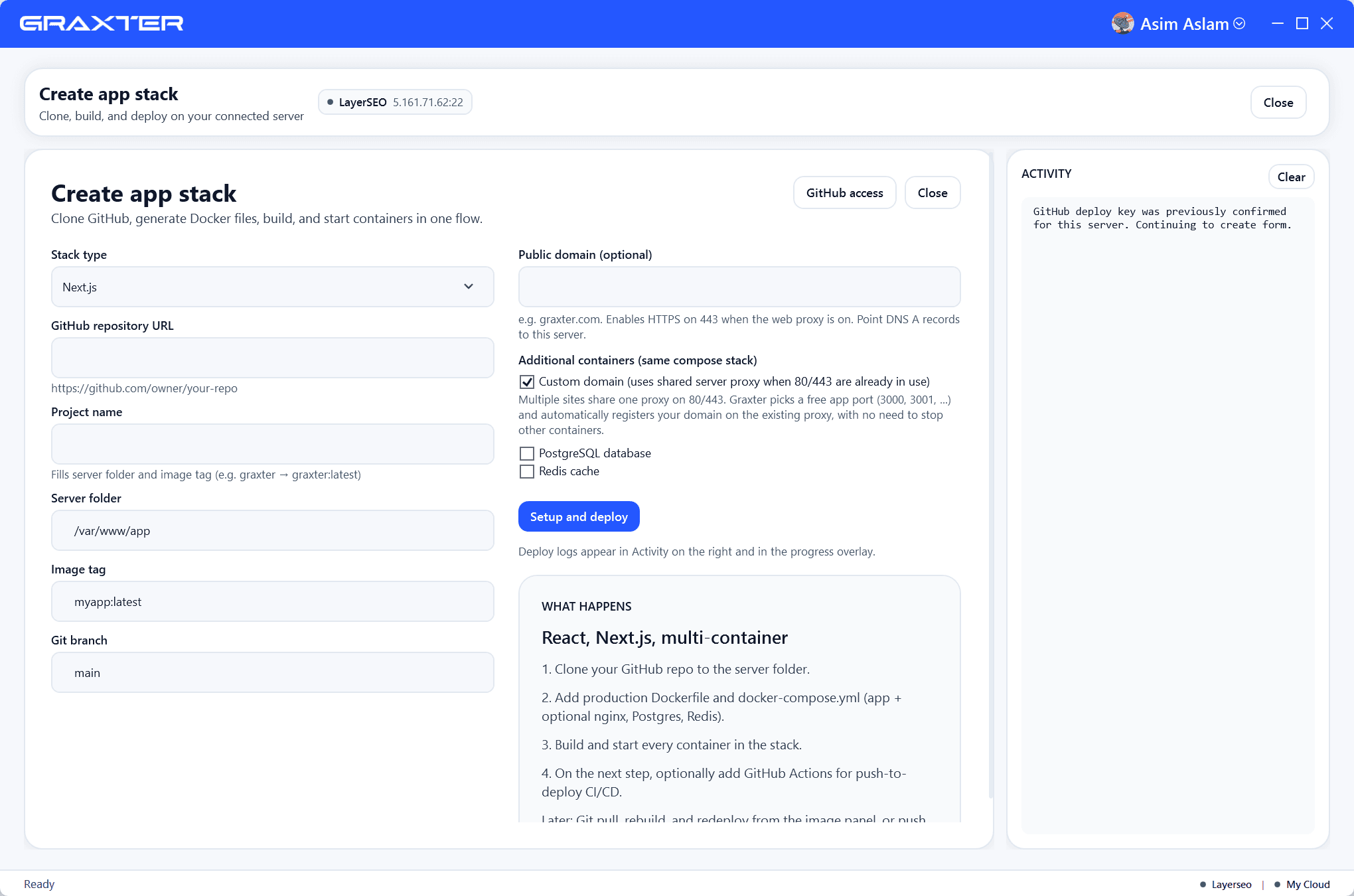Viewport: 1354px width, 896px height.
Task: Open GitHub access settings
Action: coord(844,192)
